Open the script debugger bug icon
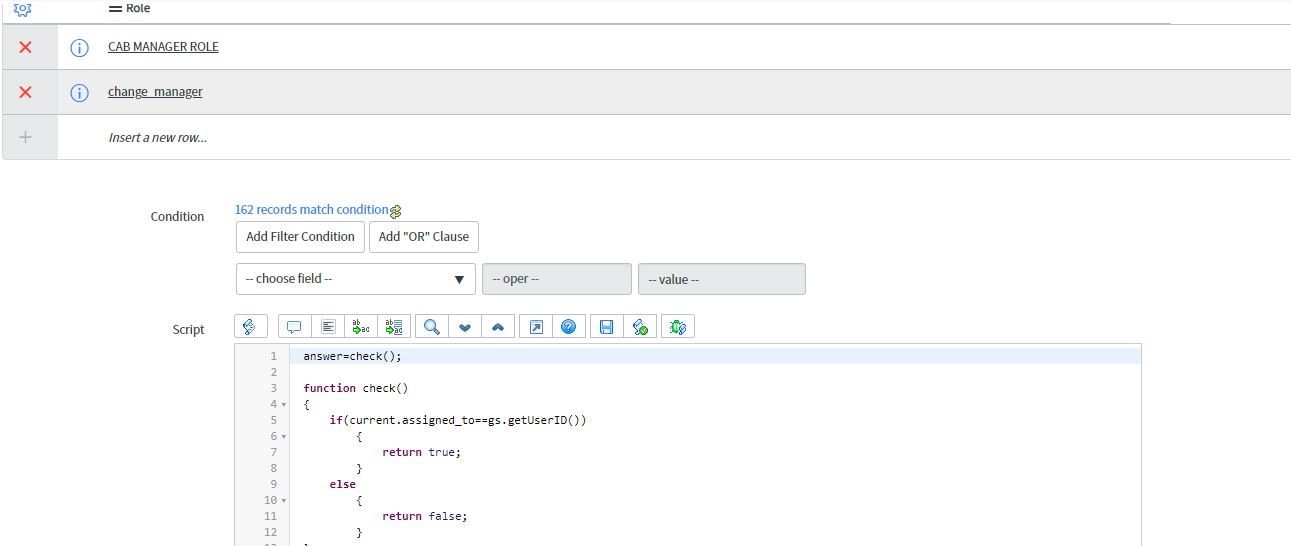Image resolution: width=1291 pixels, height=546 pixels. [x=678, y=327]
